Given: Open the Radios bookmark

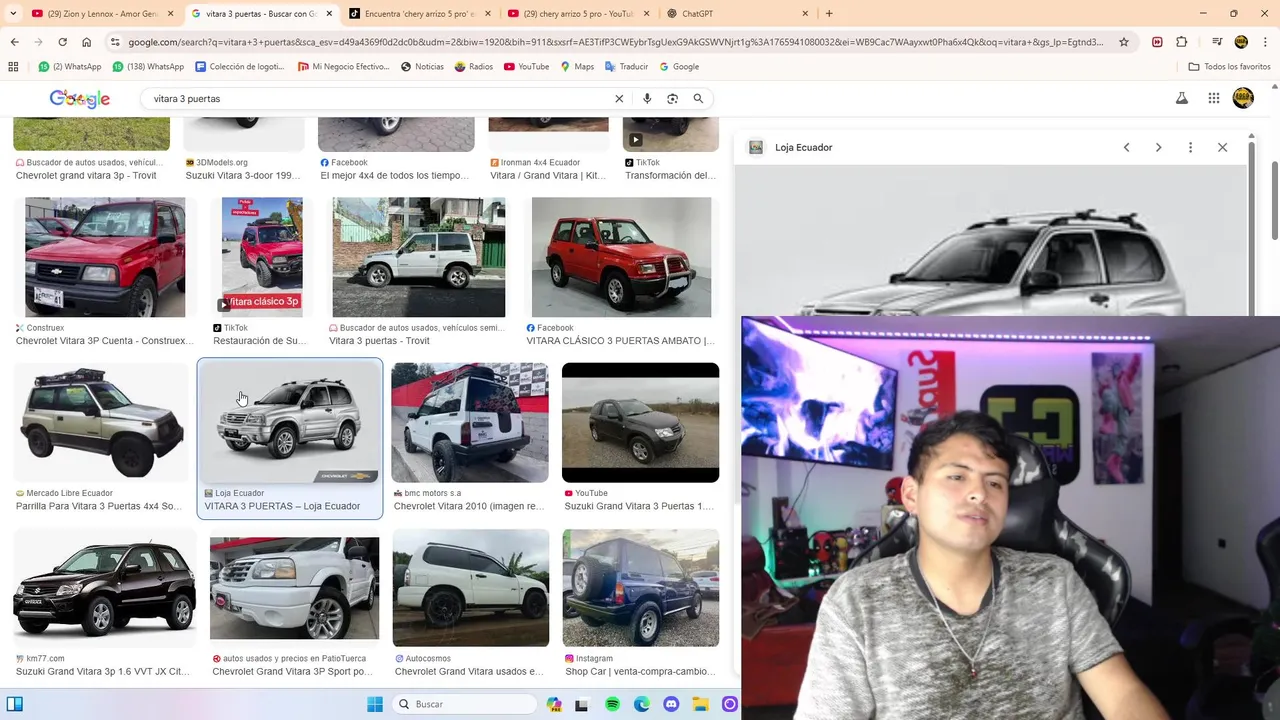Looking at the screenshot, I should (473, 66).
